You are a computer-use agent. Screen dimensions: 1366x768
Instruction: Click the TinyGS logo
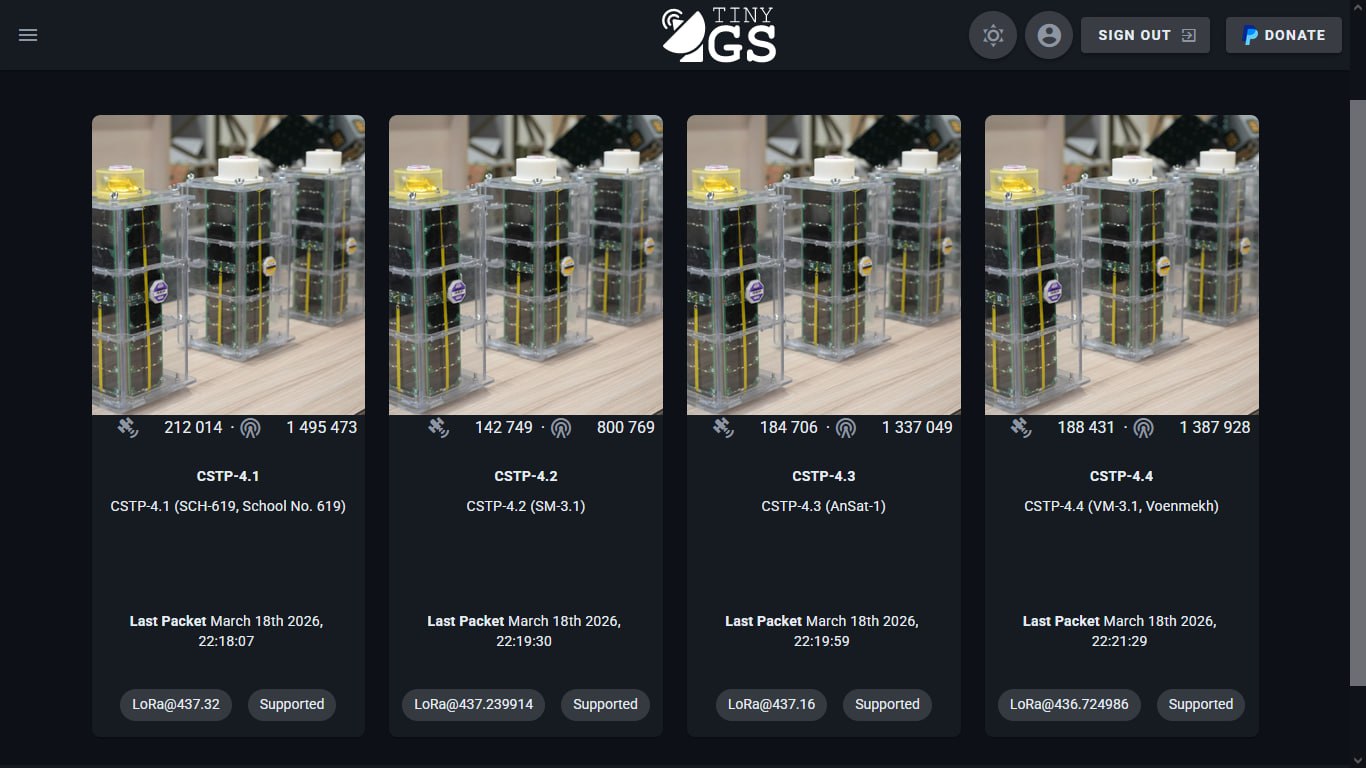pos(719,35)
